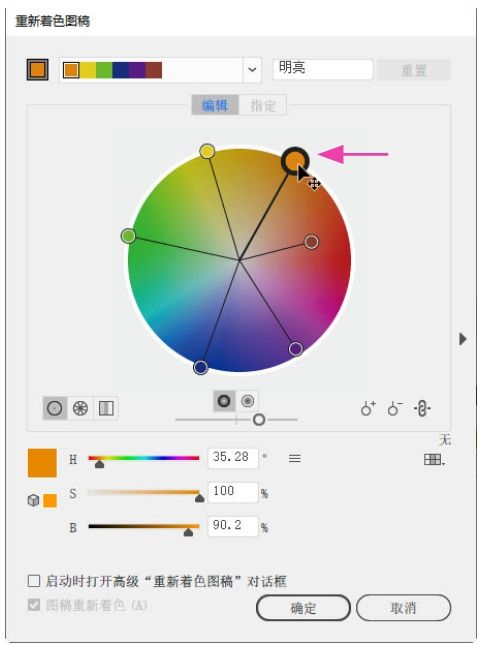The height and width of the screenshot is (646, 482).
Task: Open the swatch library grid icon
Action: (434, 459)
